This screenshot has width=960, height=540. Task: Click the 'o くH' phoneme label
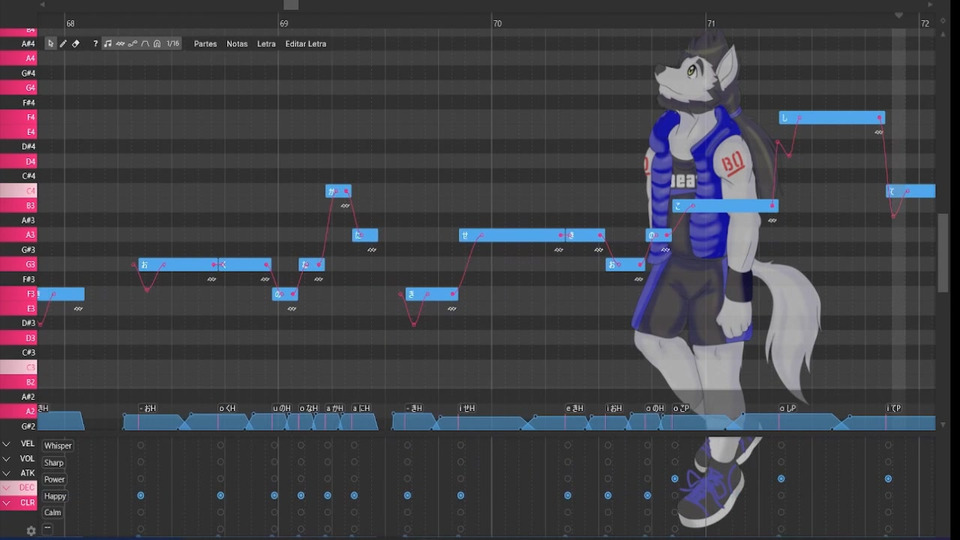coord(227,408)
